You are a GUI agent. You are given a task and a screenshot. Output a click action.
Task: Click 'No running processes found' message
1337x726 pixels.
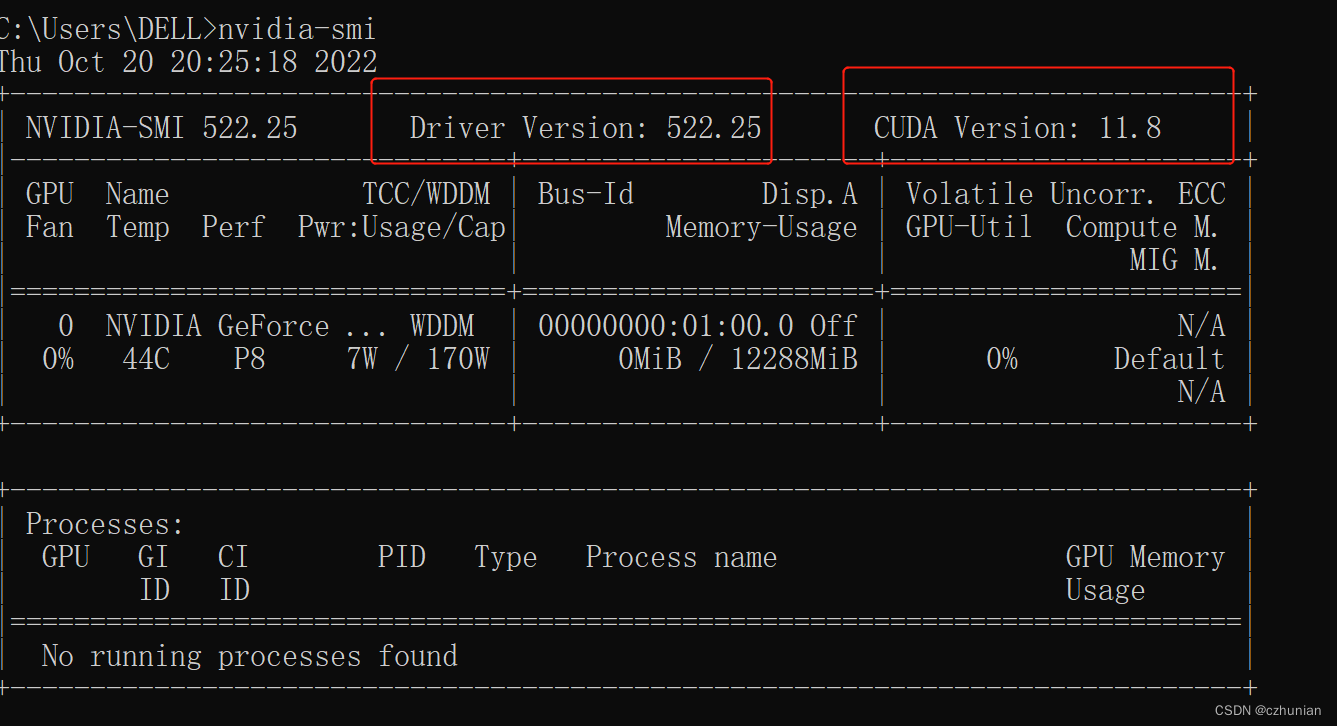coord(249,656)
